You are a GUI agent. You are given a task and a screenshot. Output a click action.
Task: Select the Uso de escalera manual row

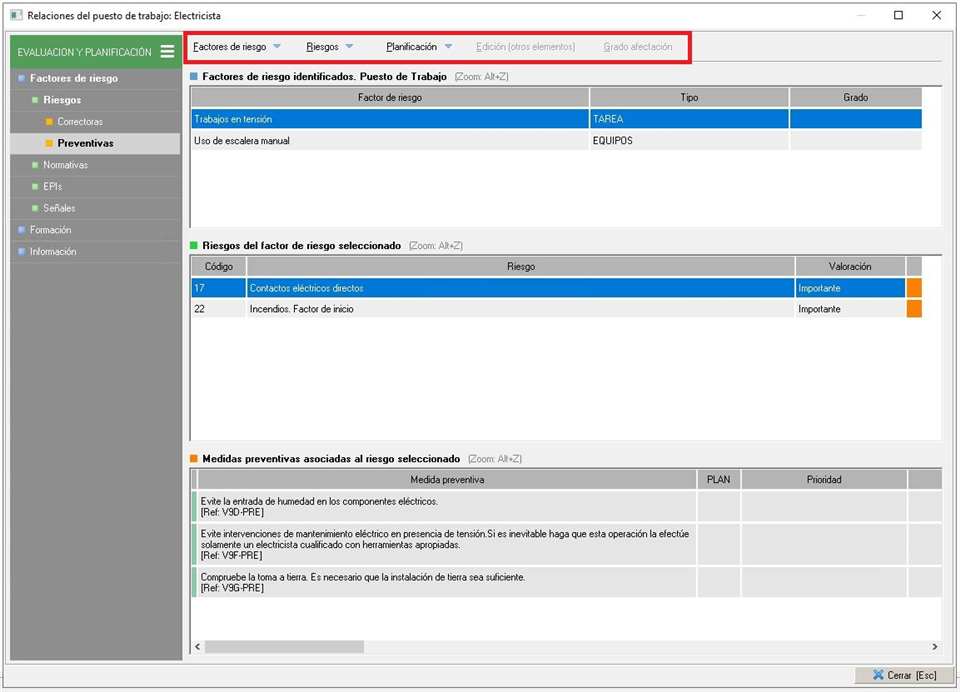point(390,141)
